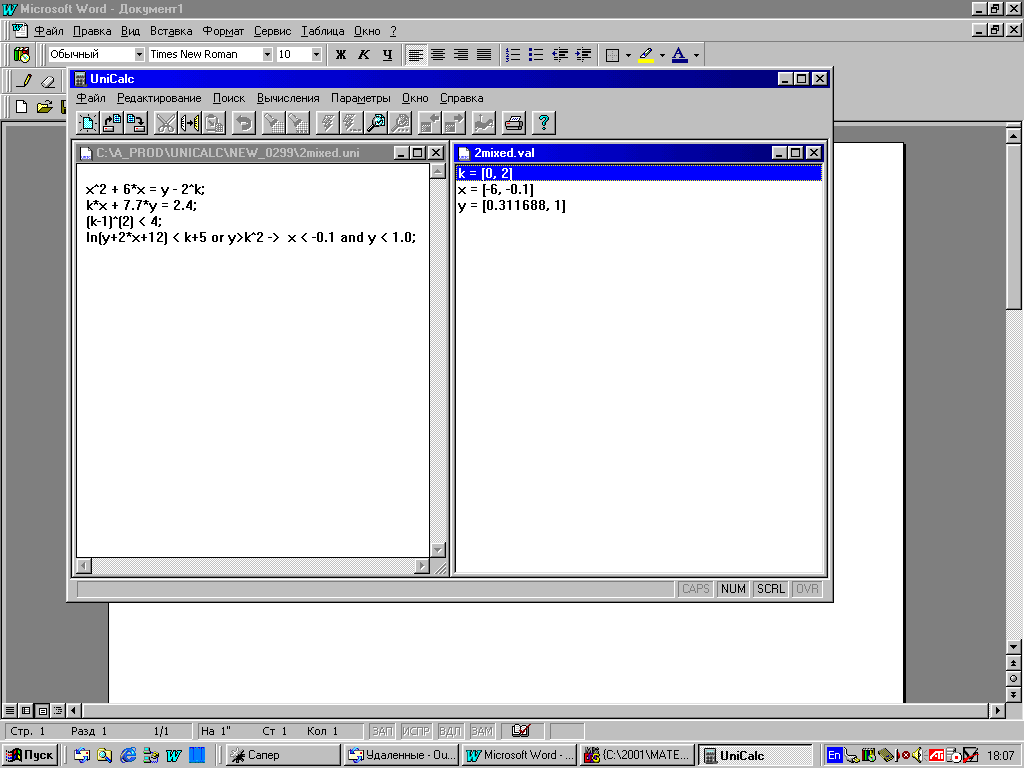Click the first lightning bolt calculate icon

(x=327, y=123)
